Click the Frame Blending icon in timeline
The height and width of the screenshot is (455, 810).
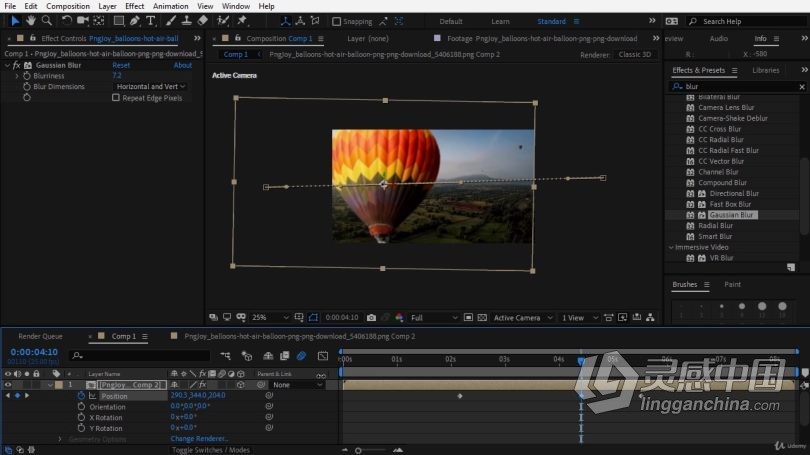coord(285,356)
